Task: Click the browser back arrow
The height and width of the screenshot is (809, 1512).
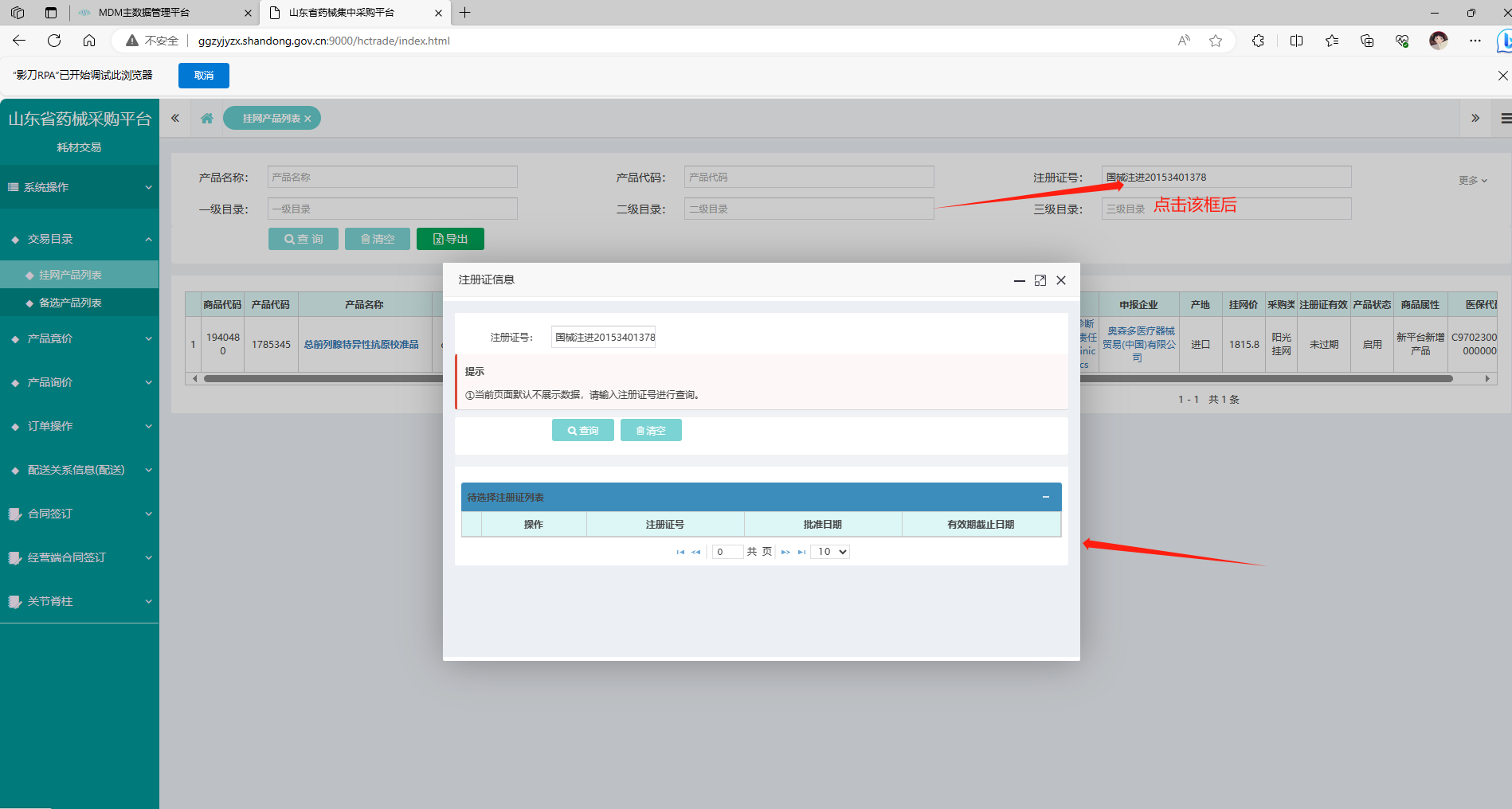Action: [x=20, y=41]
